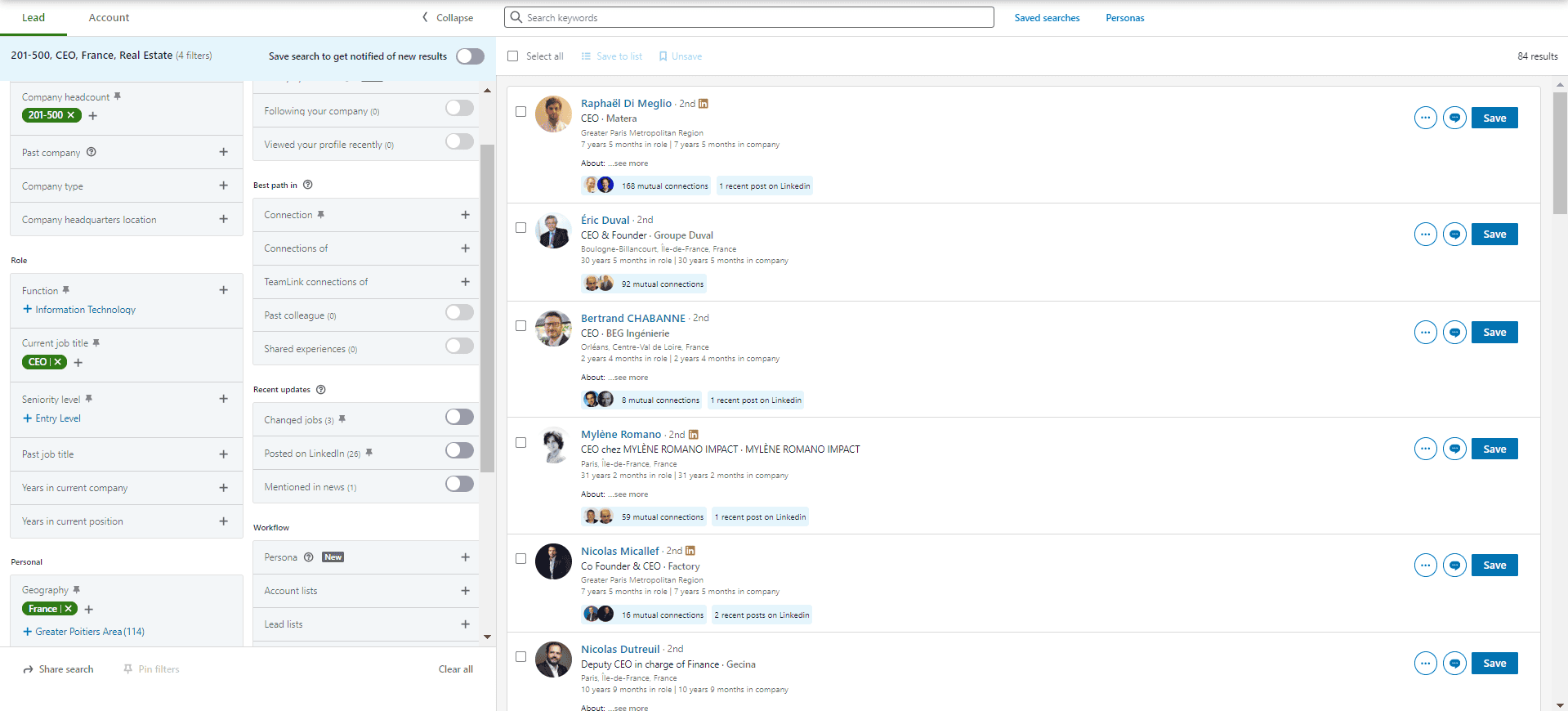Screen dimensions: 1568x711
Task: Switch to the Lead tab
Action: [34, 17]
